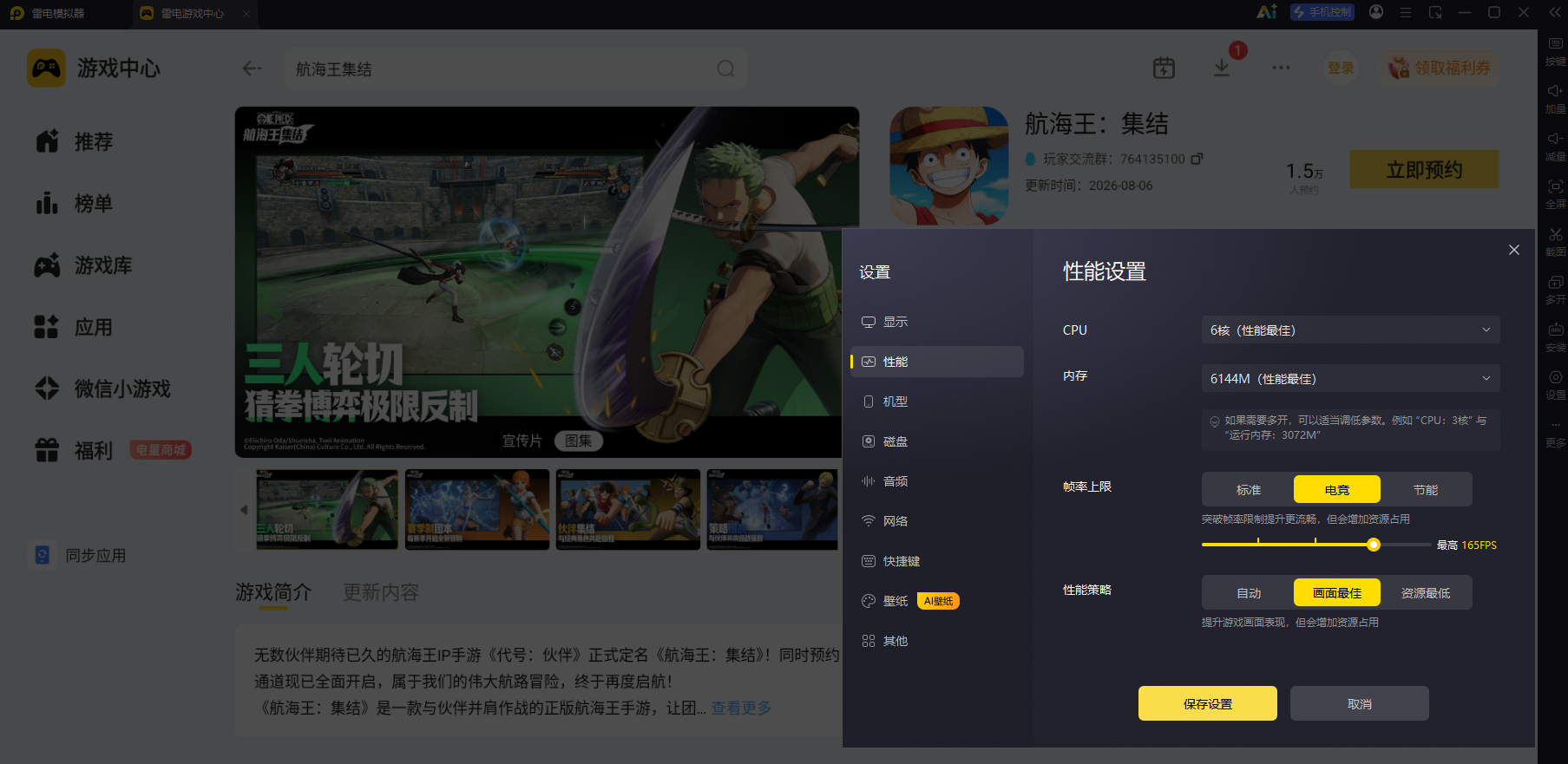Switch to 图集 gallery view
The image size is (1568, 764).
point(578,441)
